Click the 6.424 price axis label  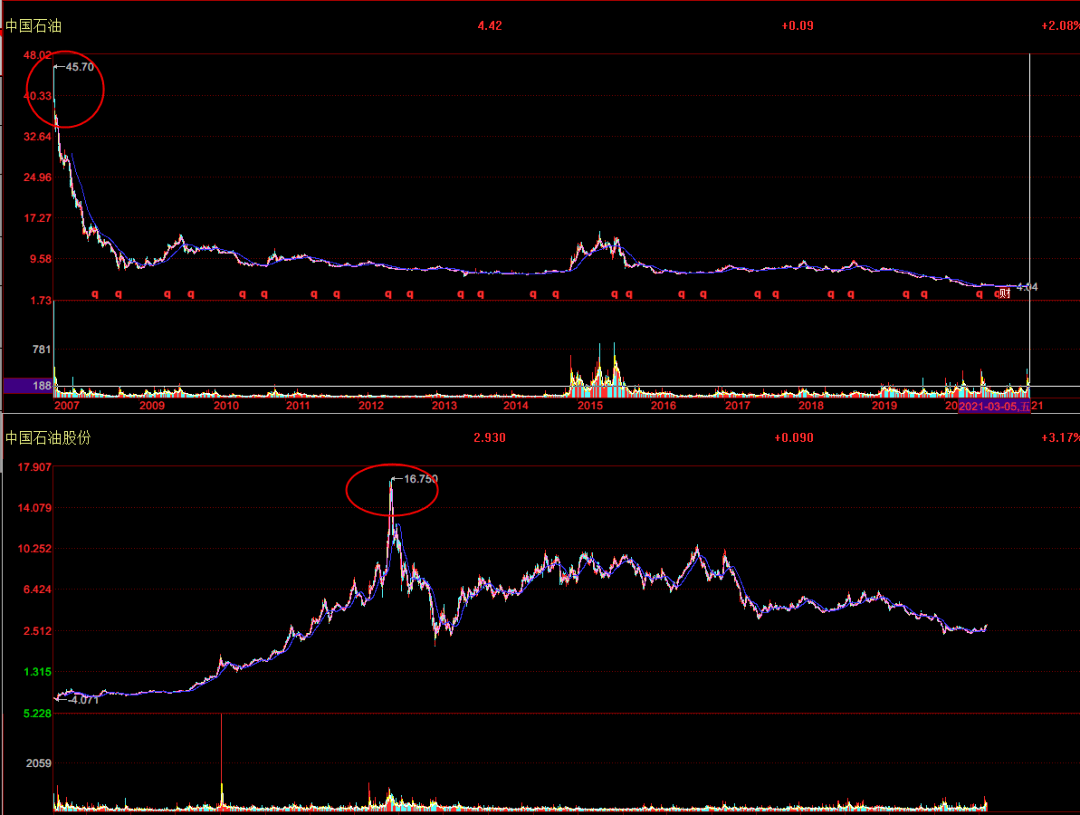pyautogui.click(x=38, y=589)
